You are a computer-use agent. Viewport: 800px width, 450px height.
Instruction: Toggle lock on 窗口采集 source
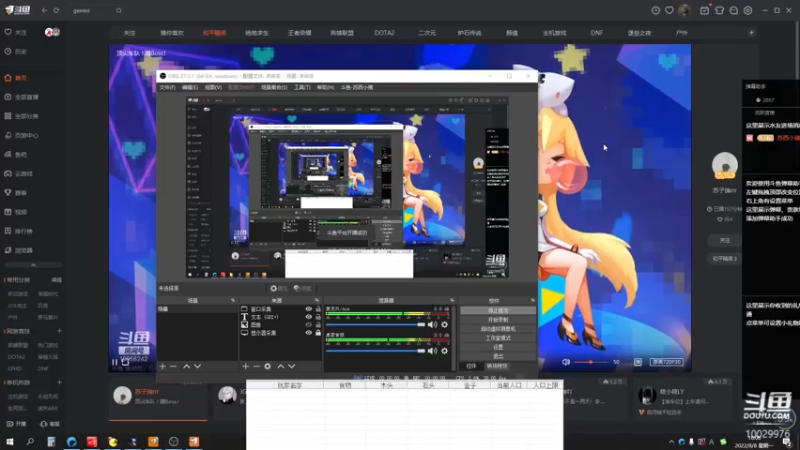pos(318,309)
